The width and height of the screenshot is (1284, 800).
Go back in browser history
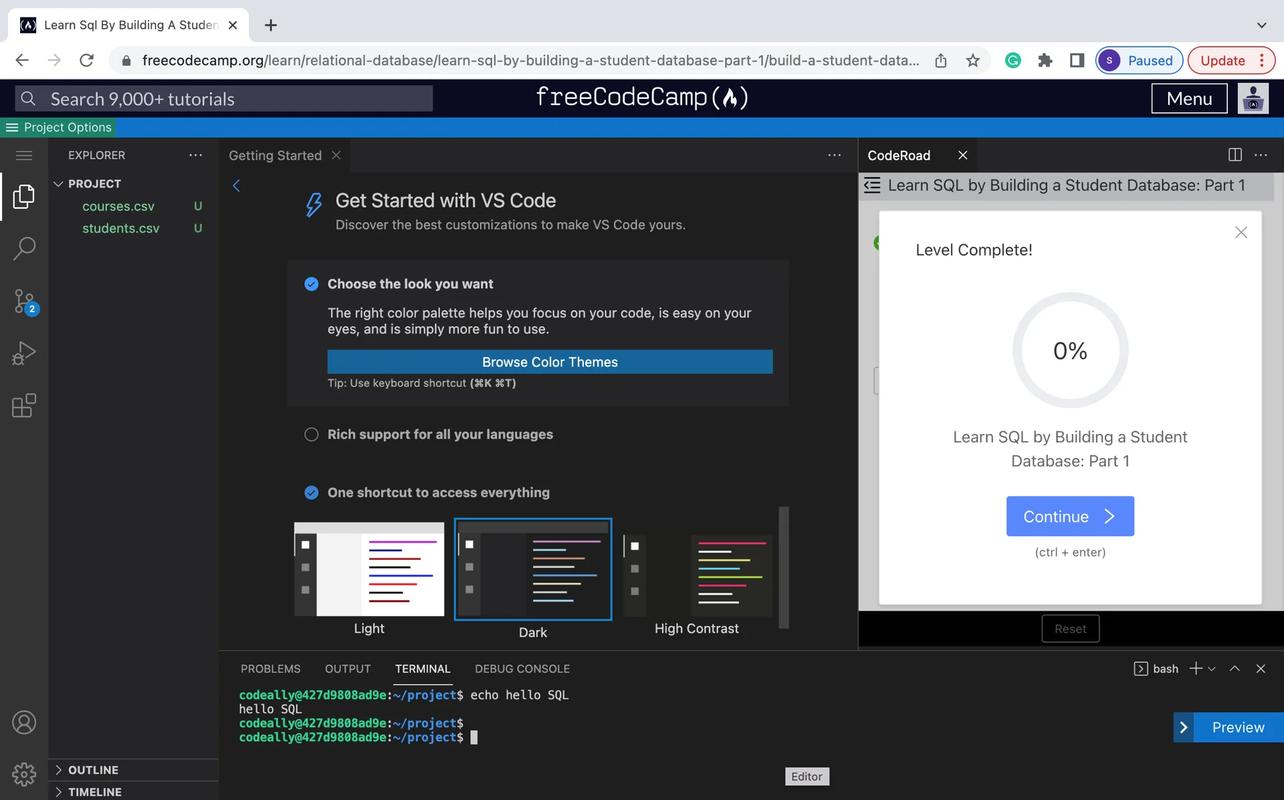[x=22, y=60]
